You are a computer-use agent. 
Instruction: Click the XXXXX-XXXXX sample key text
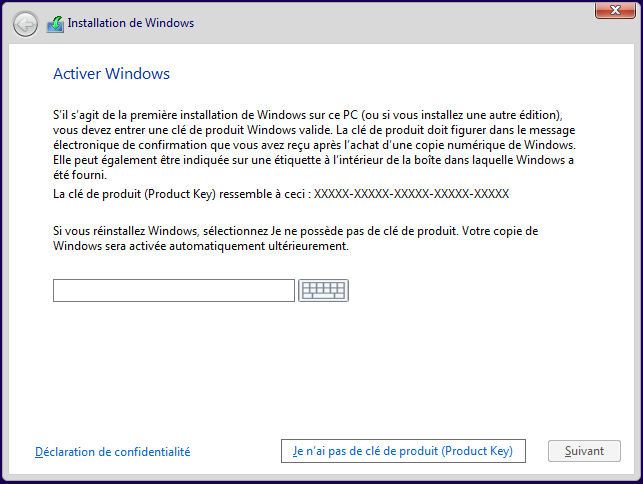(x=412, y=194)
